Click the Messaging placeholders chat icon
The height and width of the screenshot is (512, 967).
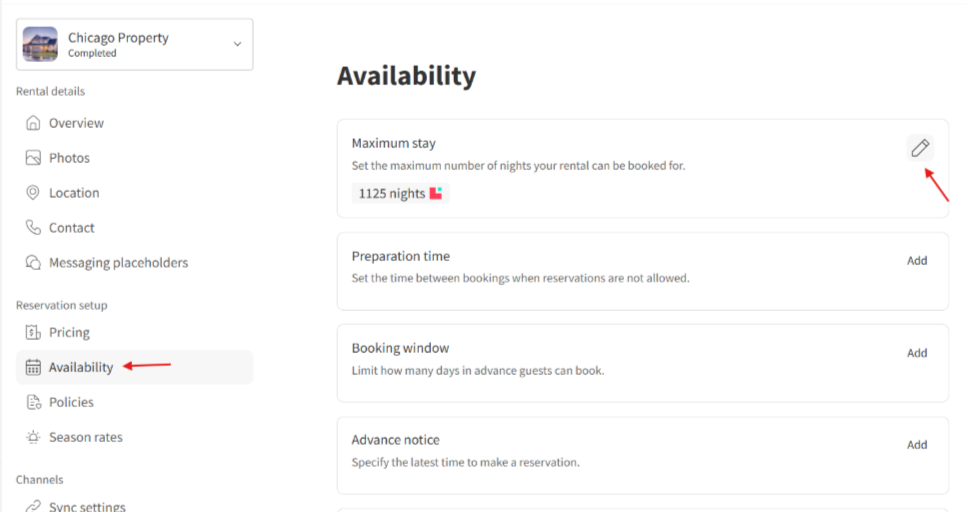(33, 263)
